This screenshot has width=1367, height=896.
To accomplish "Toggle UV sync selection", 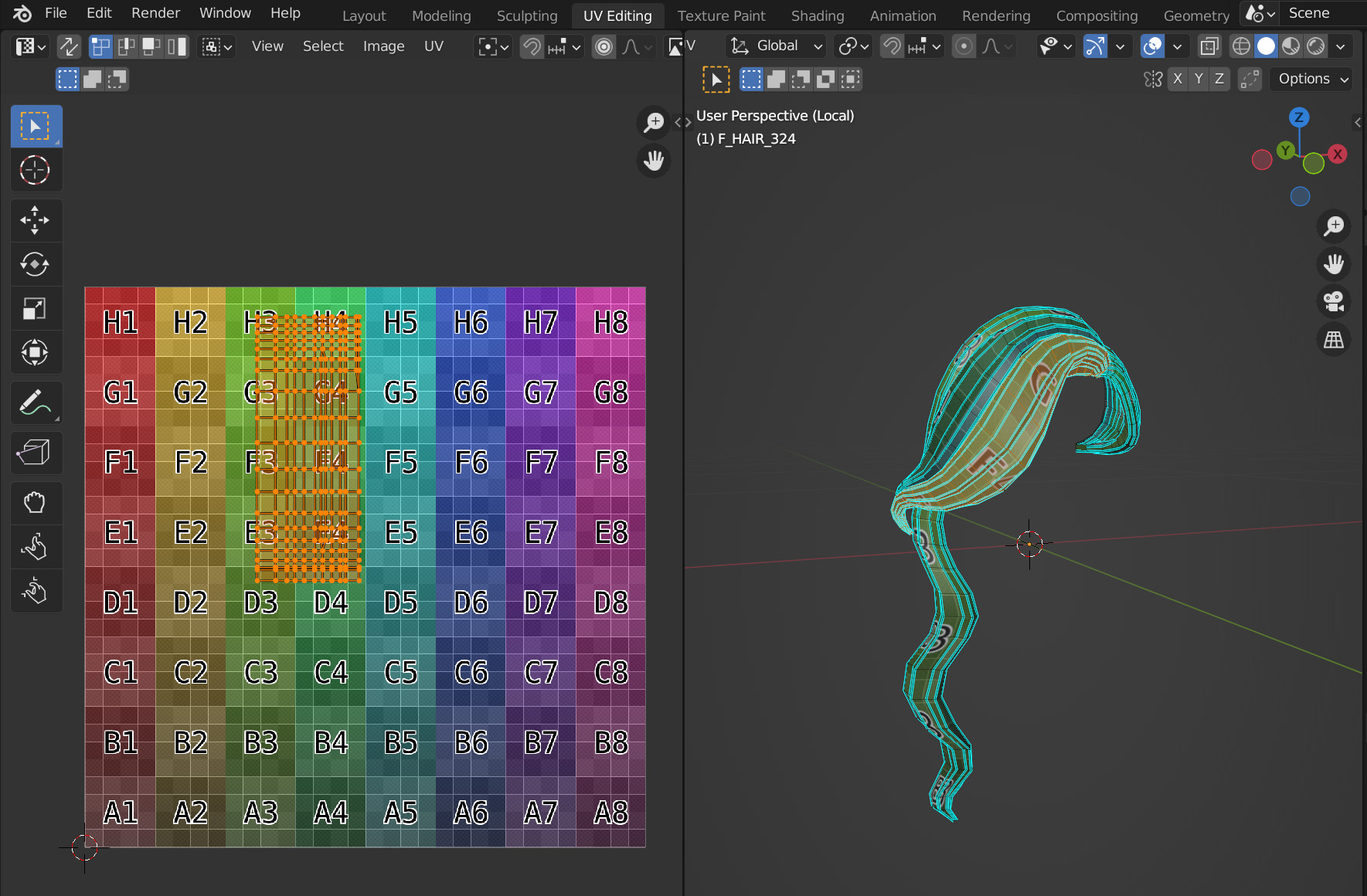I will click(69, 47).
